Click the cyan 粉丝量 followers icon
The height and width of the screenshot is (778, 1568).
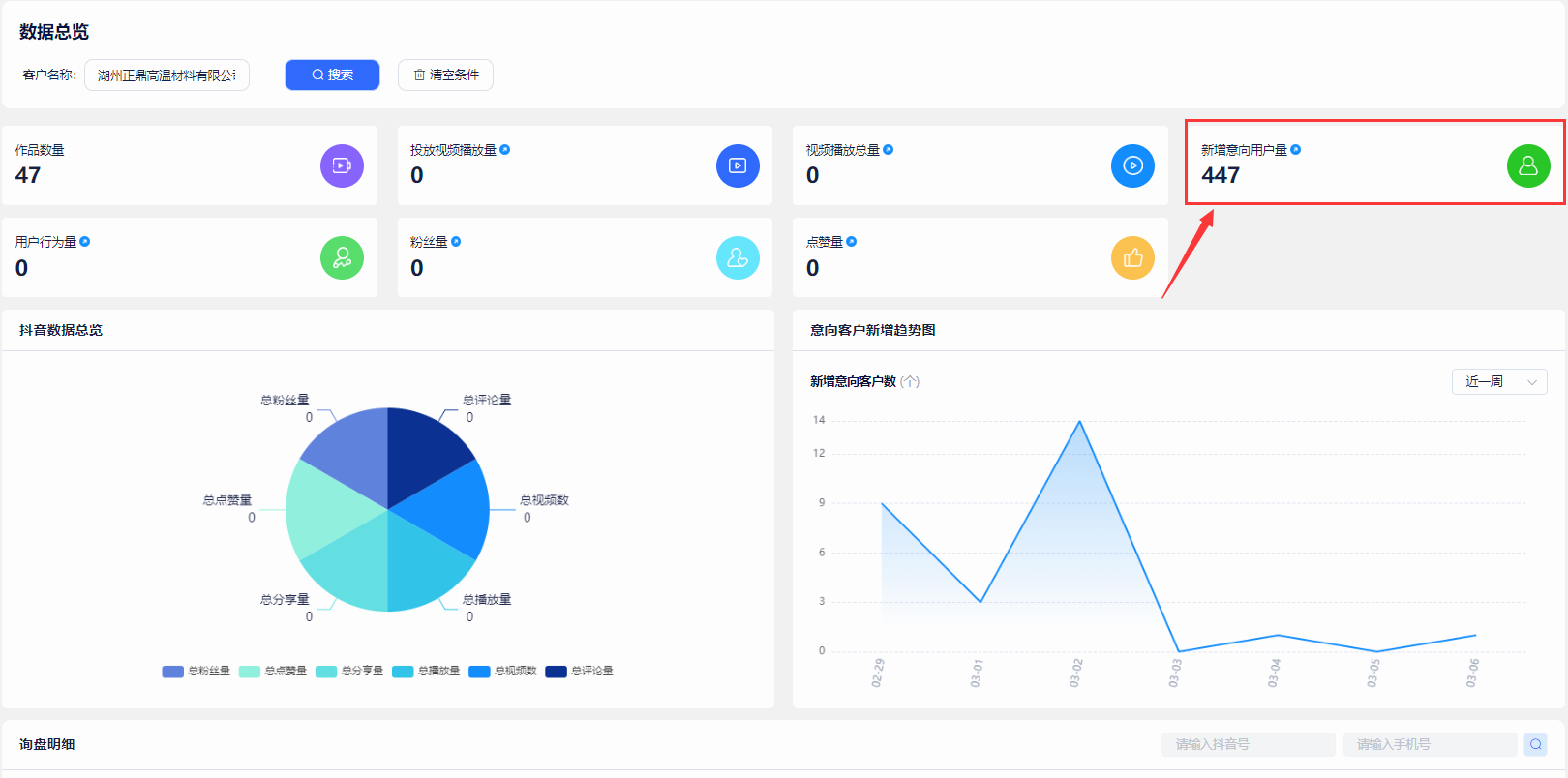coord(738,258)
